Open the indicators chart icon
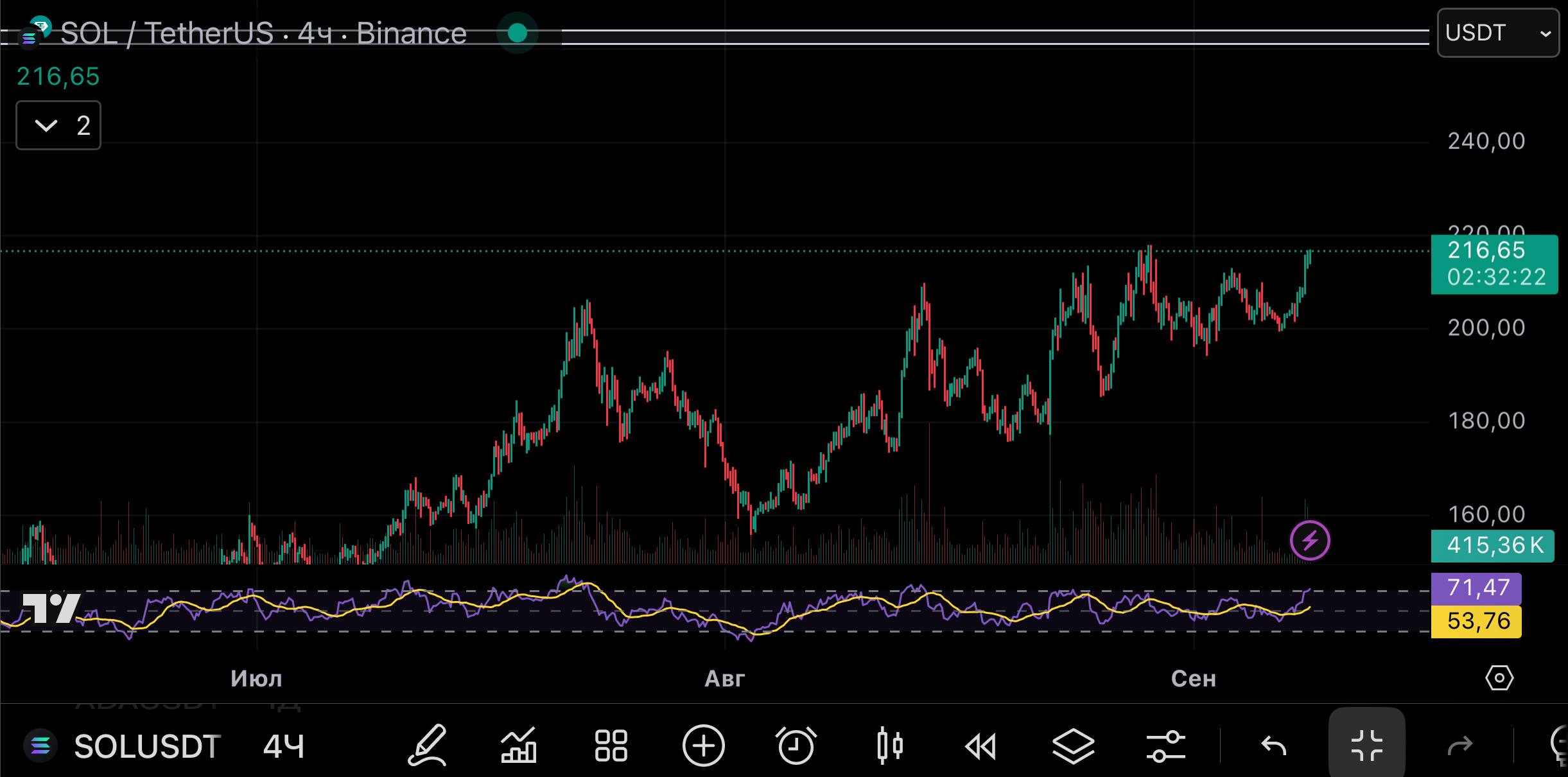1568x777 pixels. pyautogui.click(x=519, y=746)
